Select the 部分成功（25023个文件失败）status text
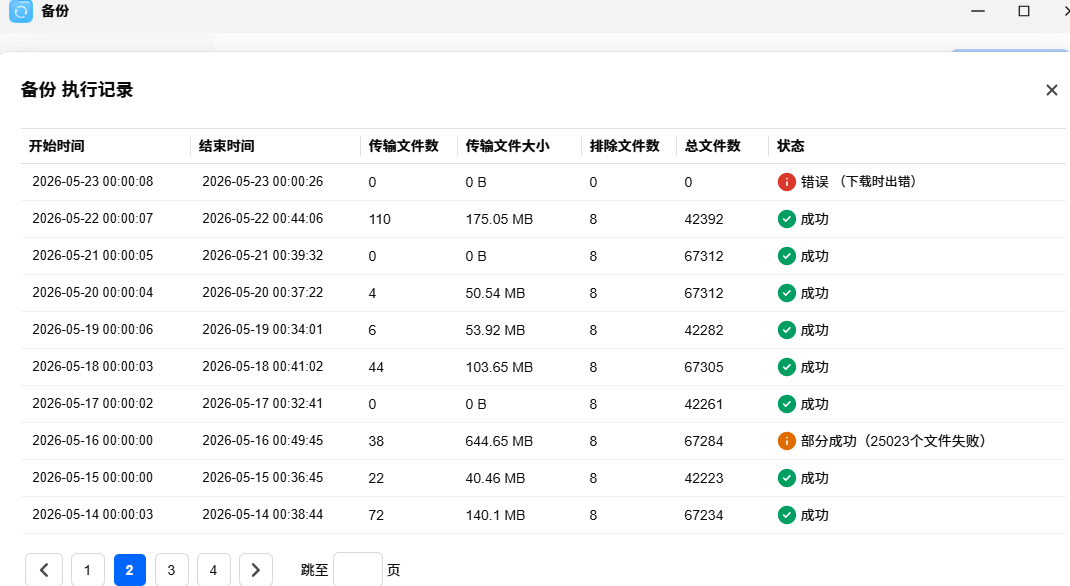 coord(894,441)
